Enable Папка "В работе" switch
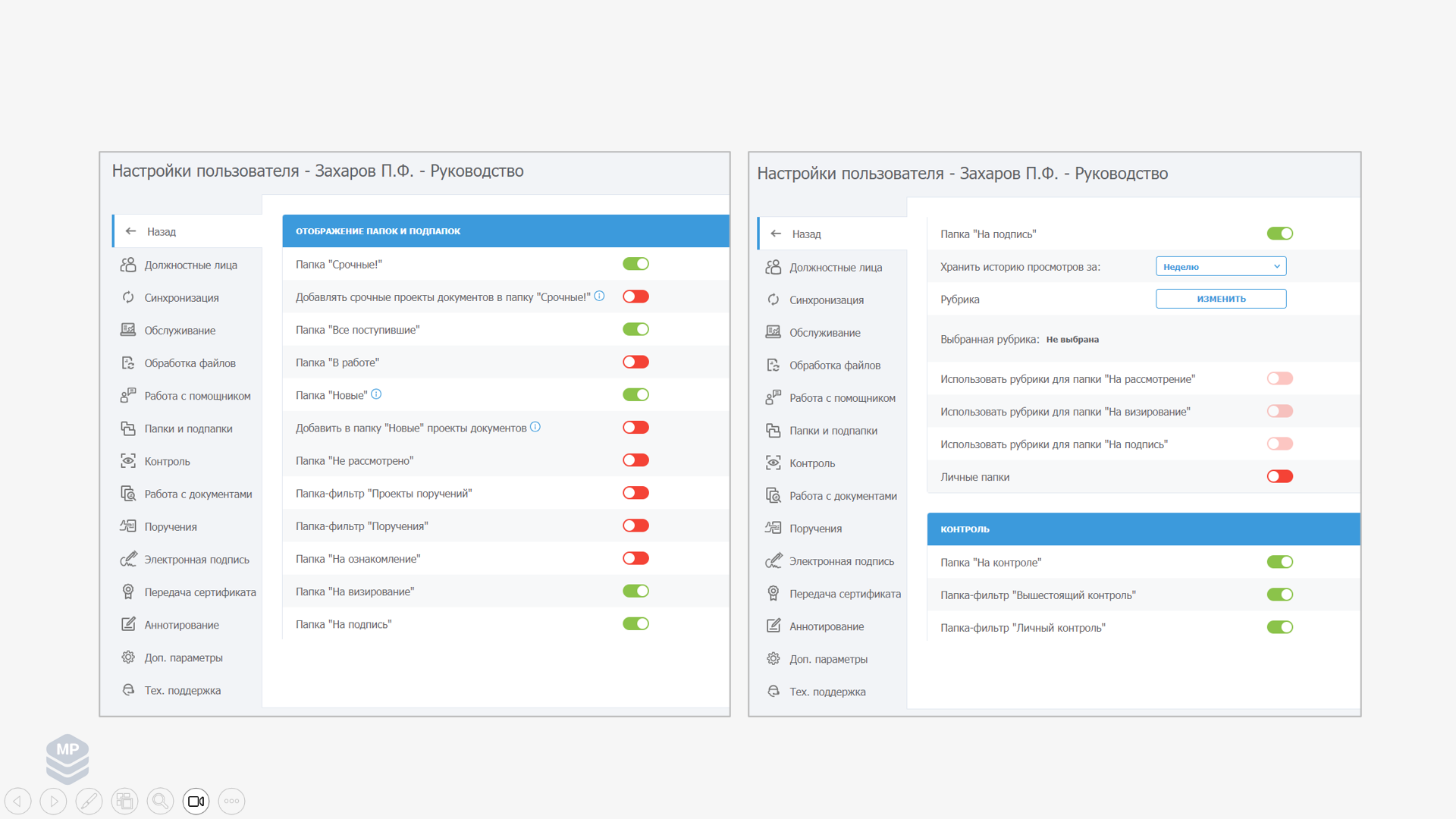Viewport: 1456px width, 819px height. 635,362
